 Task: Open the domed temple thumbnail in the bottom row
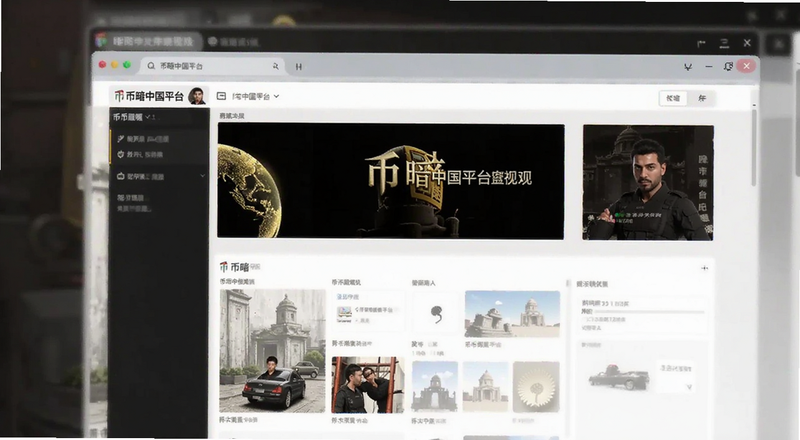486,386
